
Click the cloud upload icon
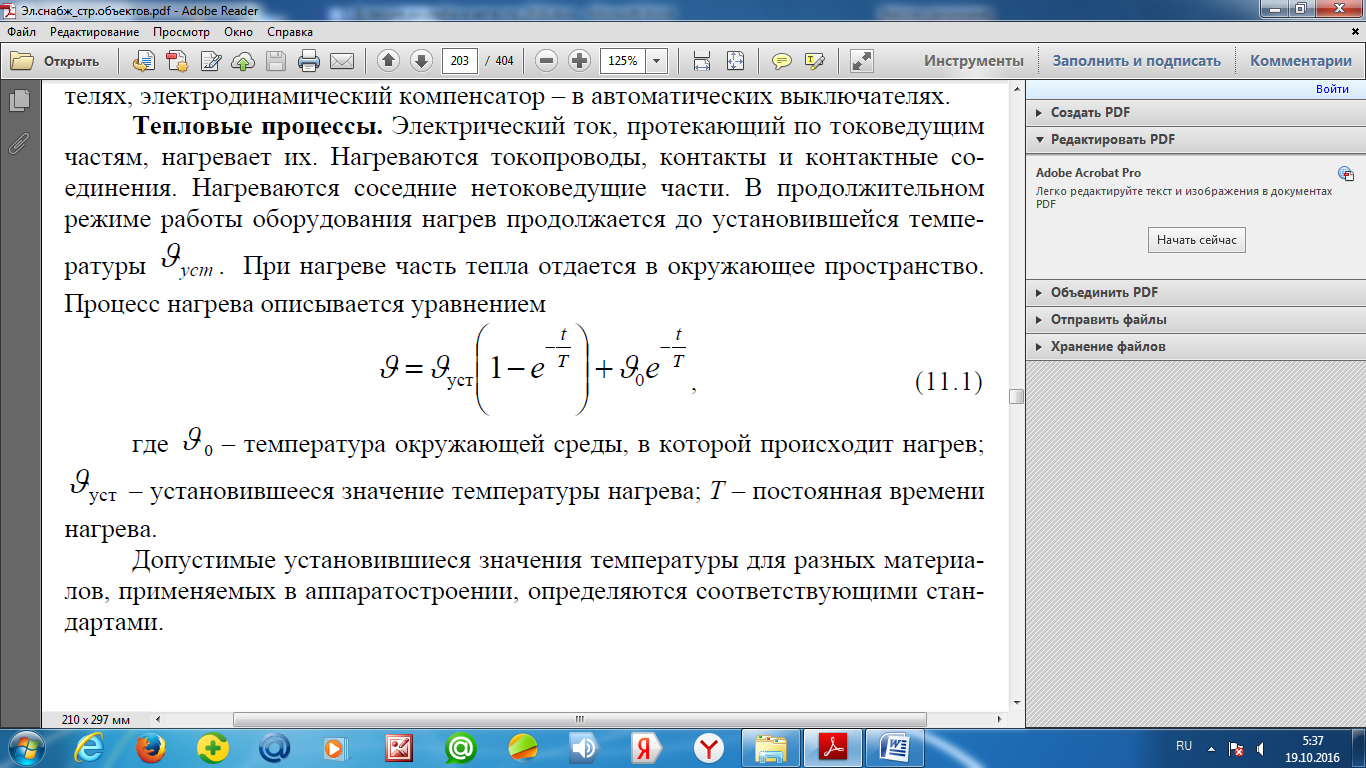(243, 61)
